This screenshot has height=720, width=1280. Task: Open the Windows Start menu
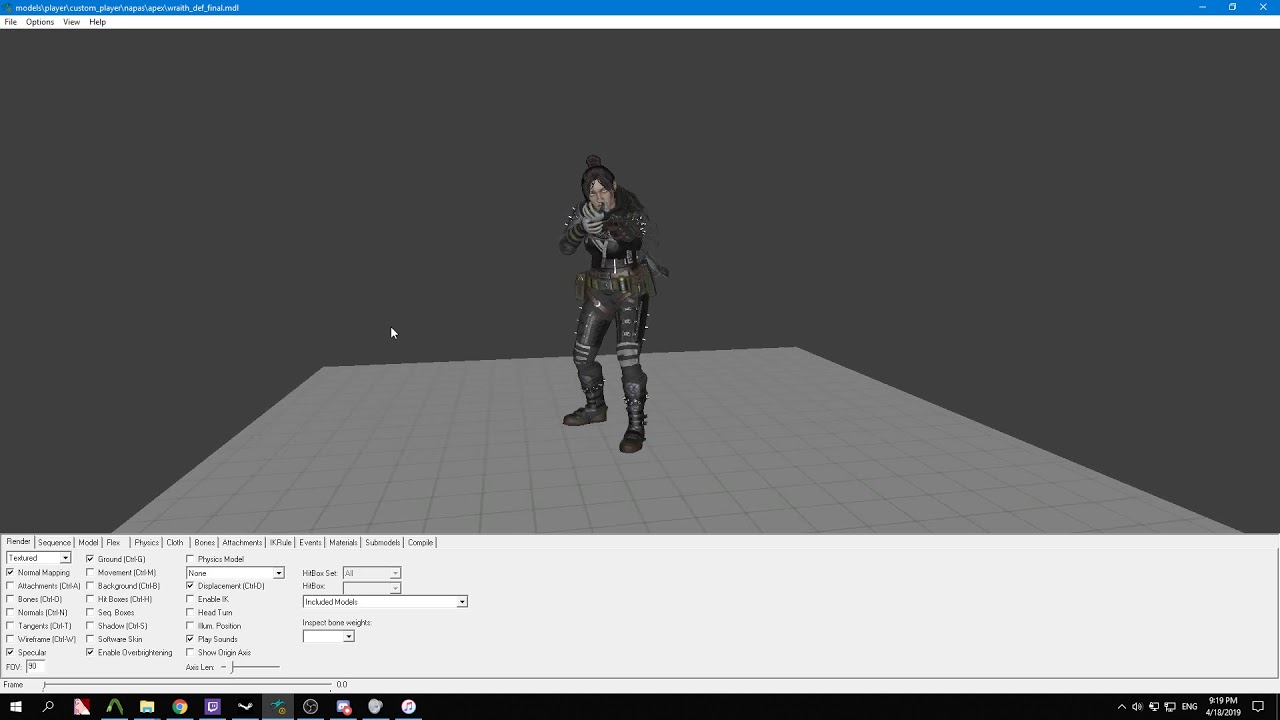pyautogui.click(x=16, y=707)
